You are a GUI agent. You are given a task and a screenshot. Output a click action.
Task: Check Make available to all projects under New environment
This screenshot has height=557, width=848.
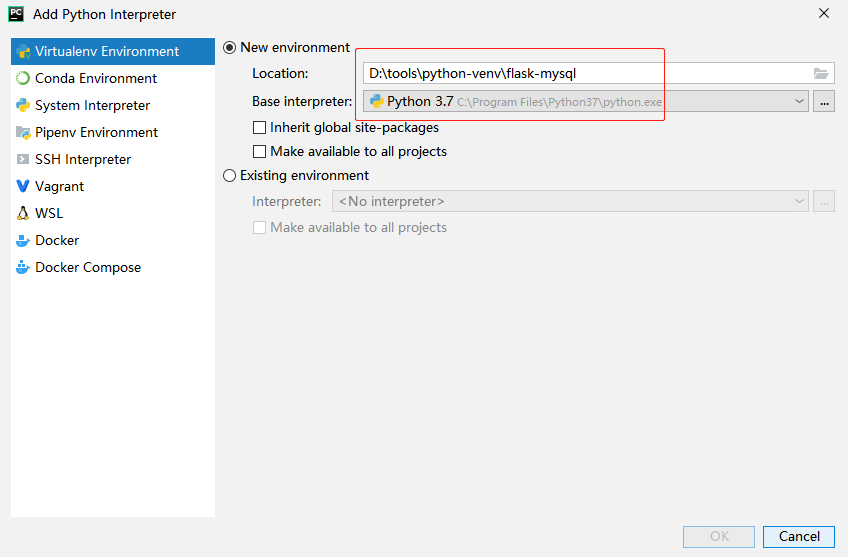[x=260, y=151]
